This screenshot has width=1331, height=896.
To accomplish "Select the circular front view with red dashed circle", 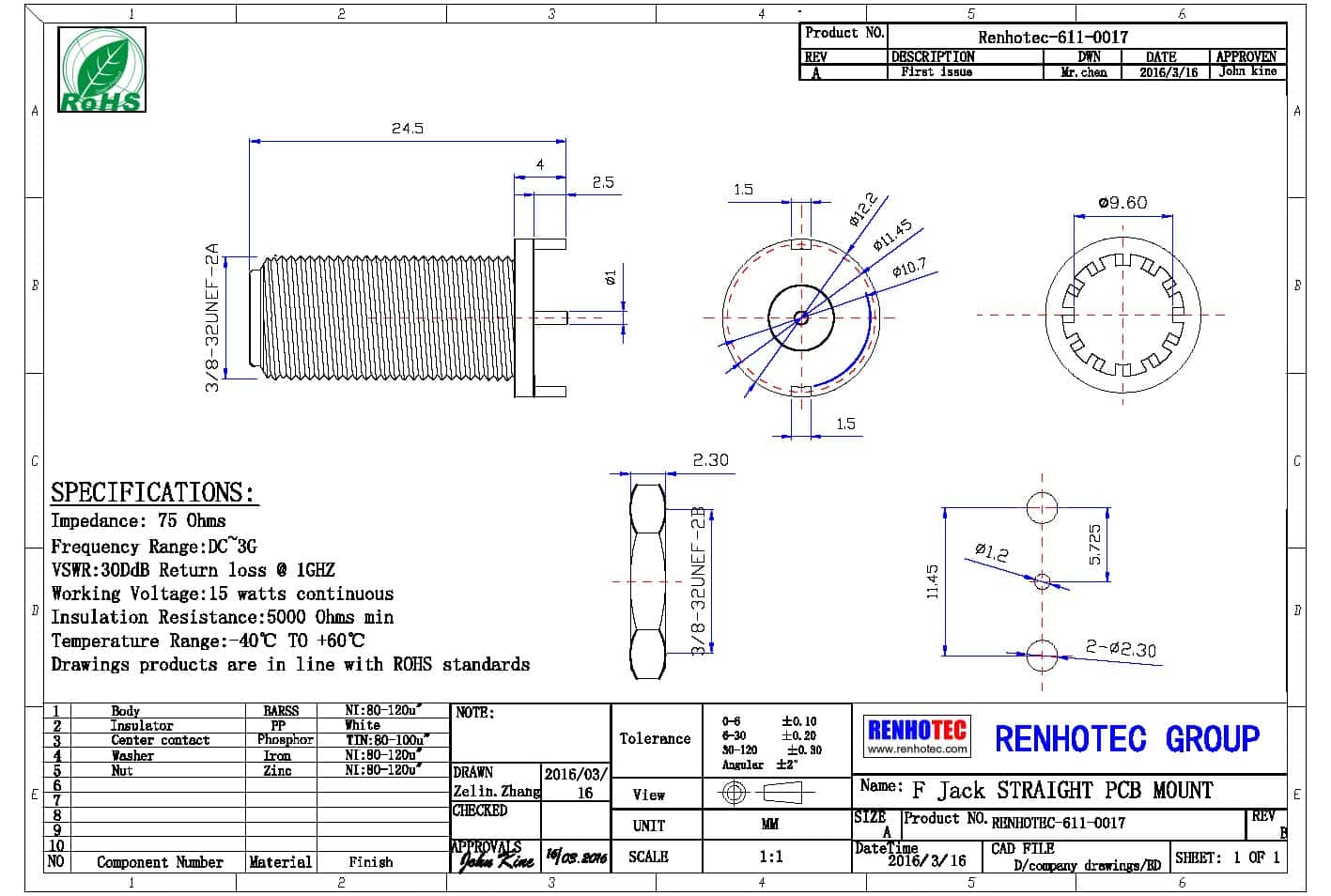I will pyautogui.click(x=800, y=317).
